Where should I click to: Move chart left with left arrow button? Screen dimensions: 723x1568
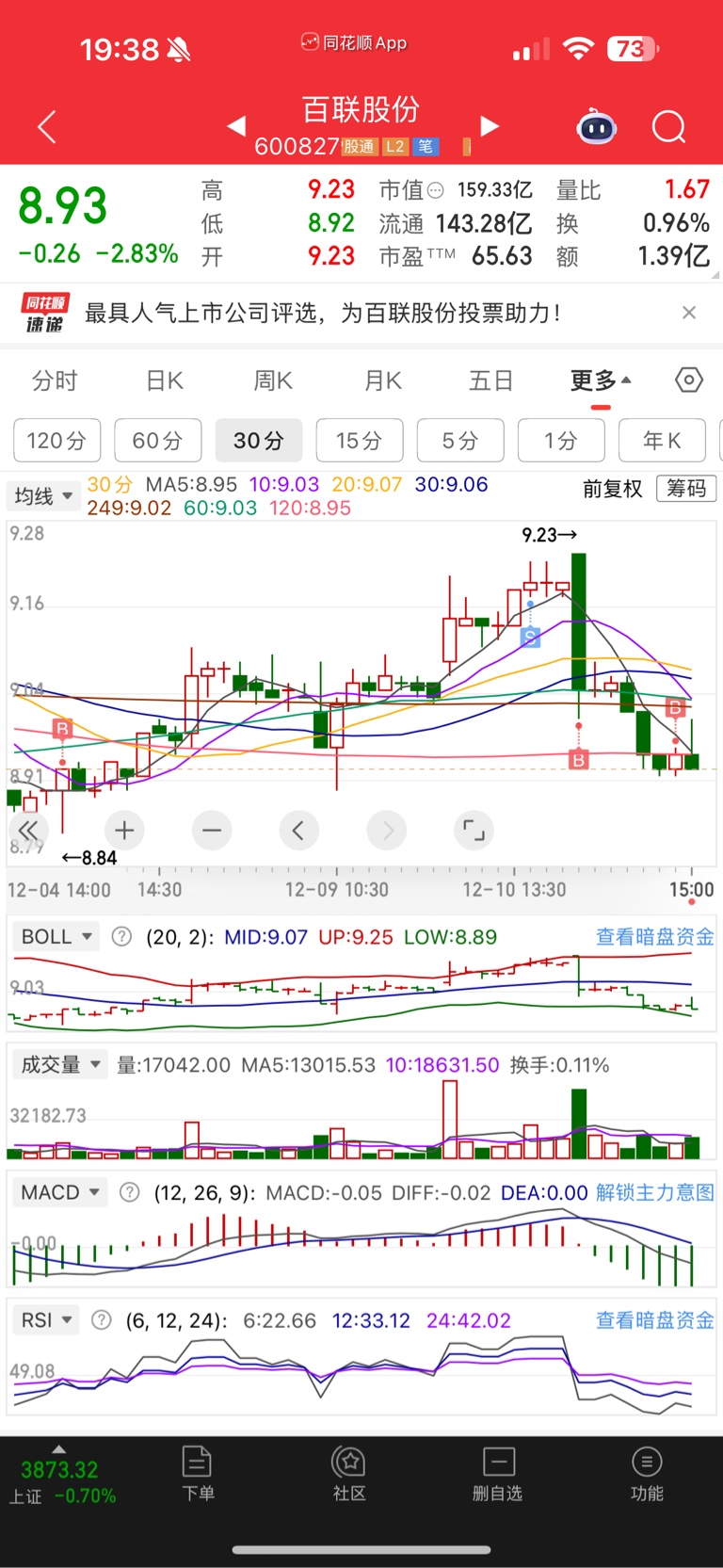[x=298, y=830]
